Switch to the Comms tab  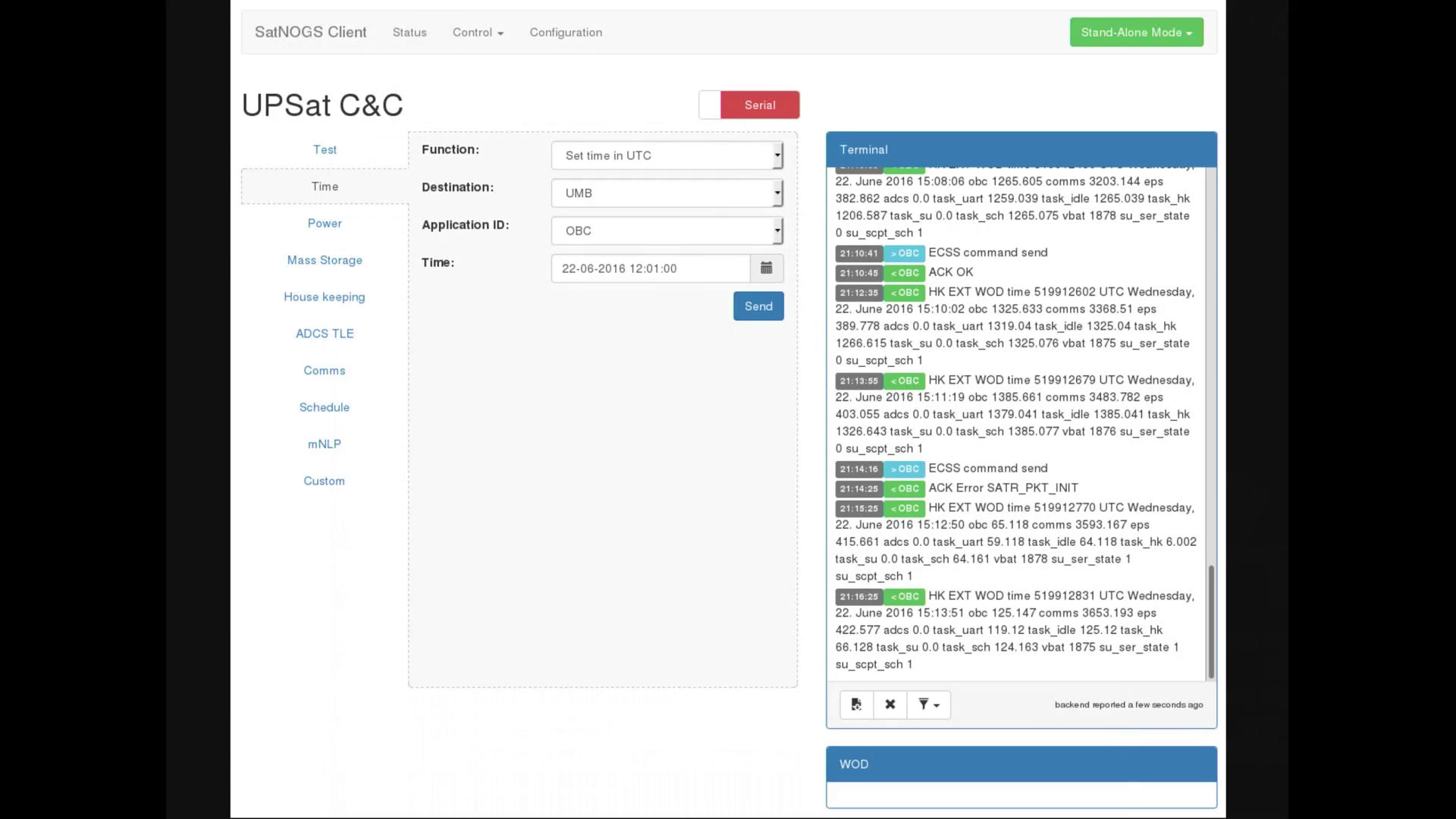tap(325, 371)
